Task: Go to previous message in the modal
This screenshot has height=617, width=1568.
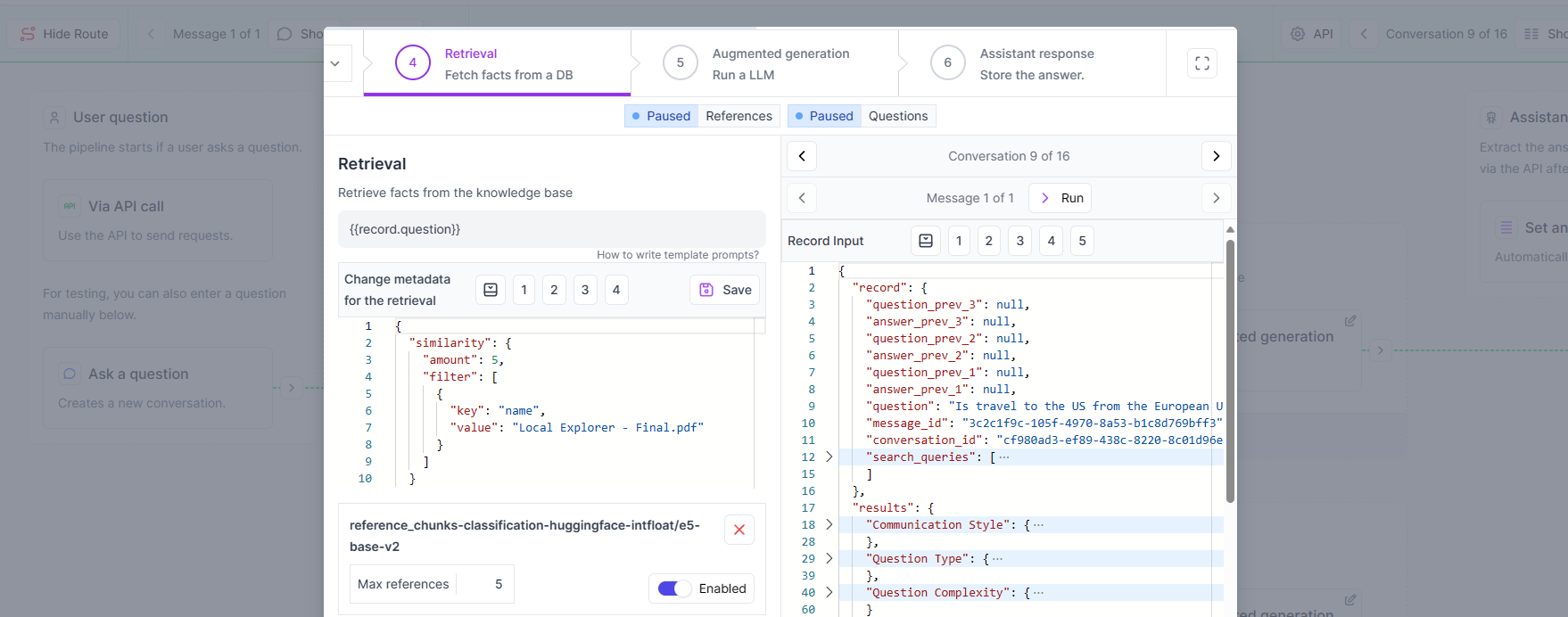Action: coord(802,198)
